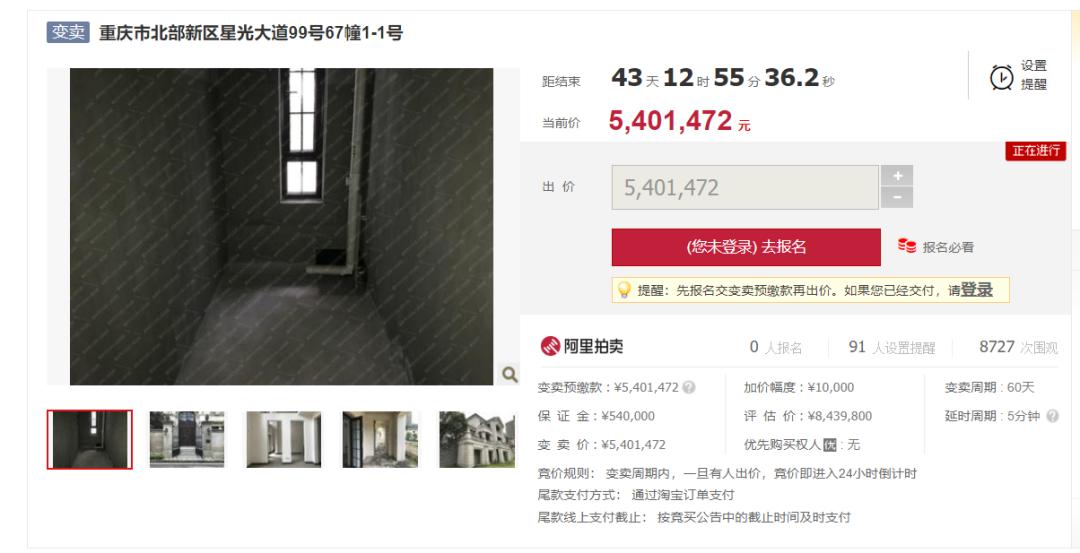Screen dimensions: 1080x553
Task: Decrease bid with the minus button
Action: [897, 198]
